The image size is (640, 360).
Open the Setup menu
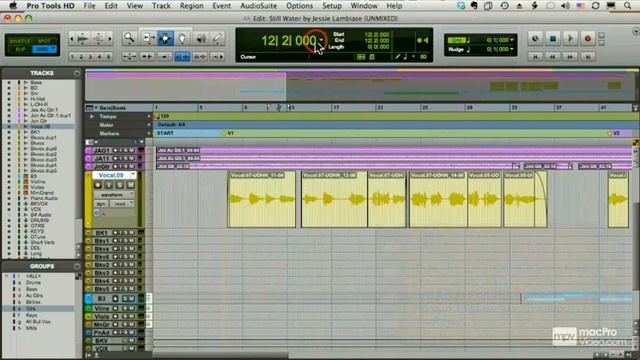[x=332, y=6]
